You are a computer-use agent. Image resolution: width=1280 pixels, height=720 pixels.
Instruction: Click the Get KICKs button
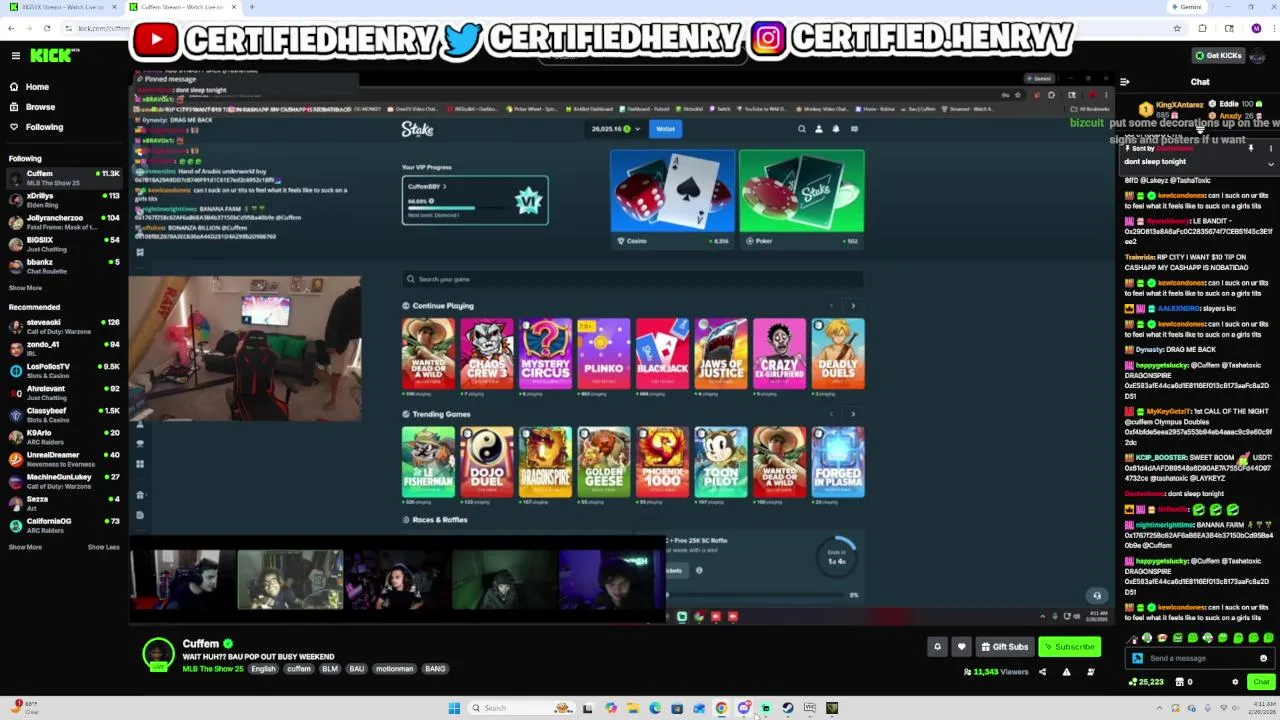click(x=1218, y=56)
